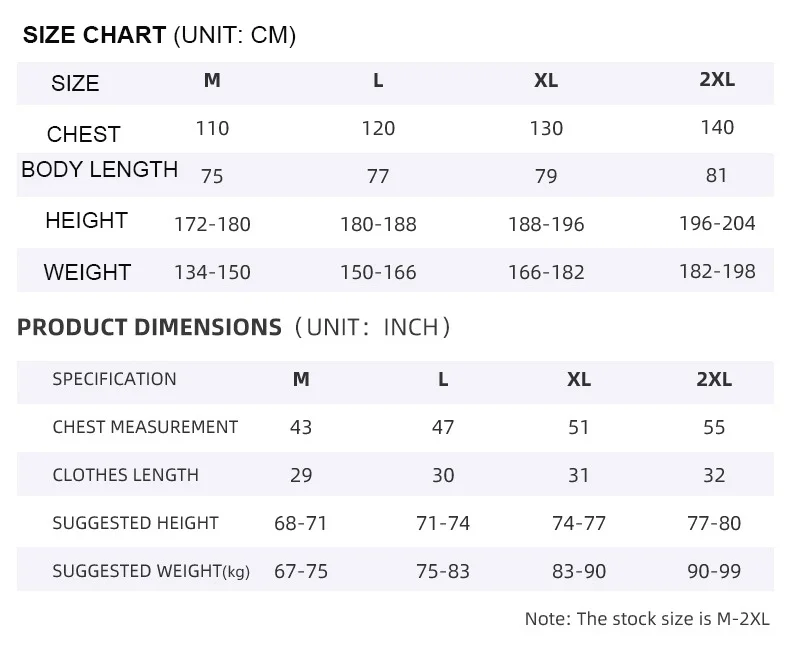790x649 pixels.
Task: Select the height range 188-196
Action: pyautogui.click(x=546, y=224)
